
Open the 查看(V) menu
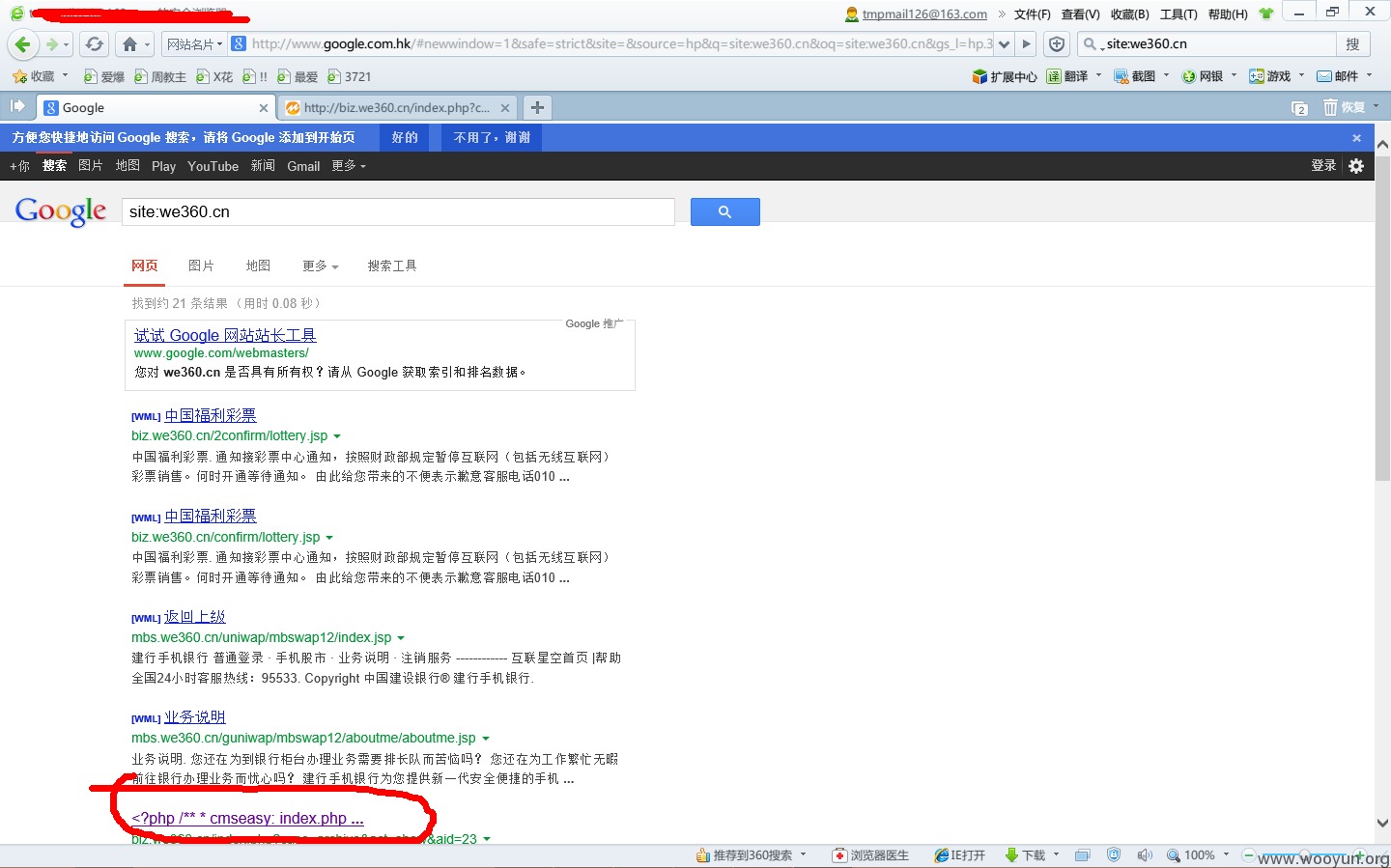click(1080, 14)
